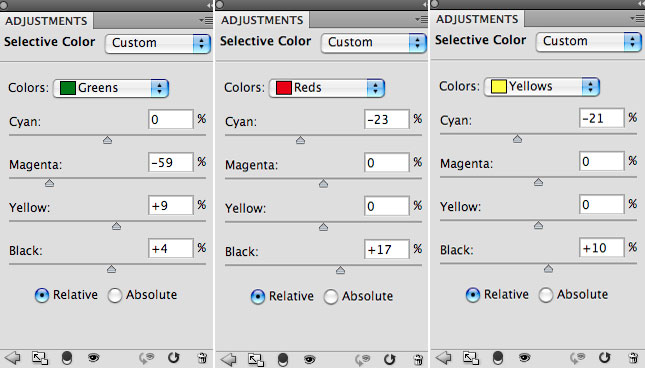This screenshot has height=368, width=645.
Task: Select Absolute radio in Reds panel
Action: coord(331,296)
